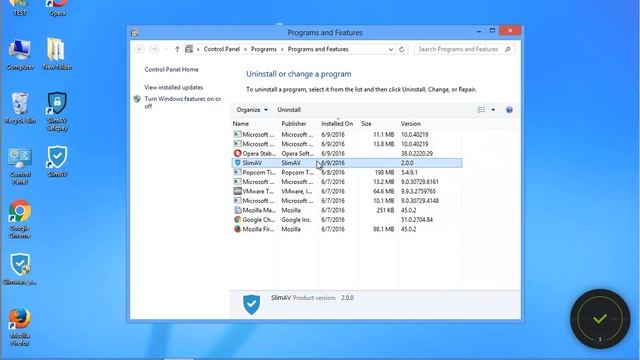Image resolution: width=640 pixels, height=360 pixels.
Task: Click version 51.0.2704.84 cell
Action: pyautogui.click(x=417, y=220)
